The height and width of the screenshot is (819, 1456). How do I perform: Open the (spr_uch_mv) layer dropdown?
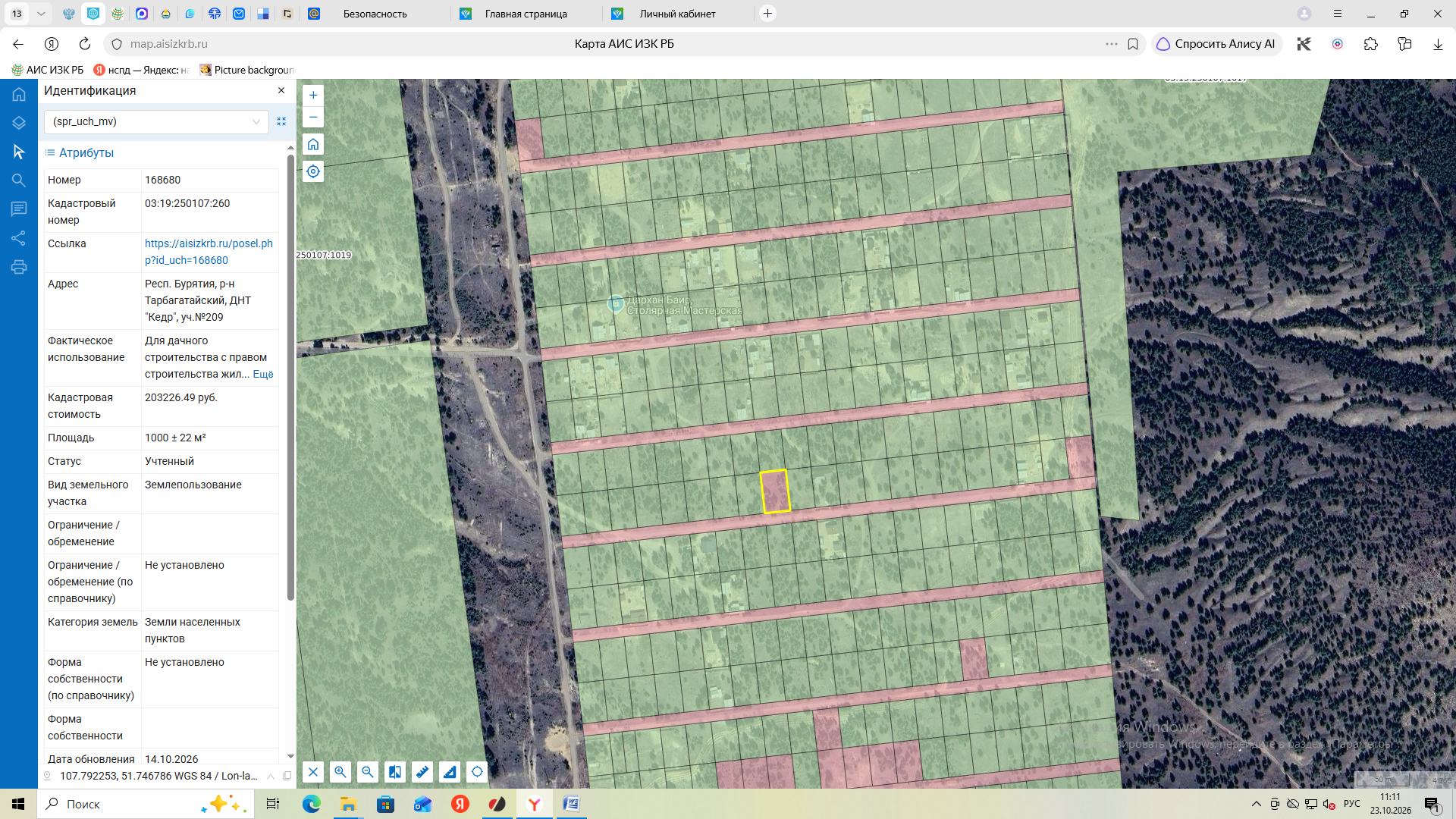coord(156,121)
